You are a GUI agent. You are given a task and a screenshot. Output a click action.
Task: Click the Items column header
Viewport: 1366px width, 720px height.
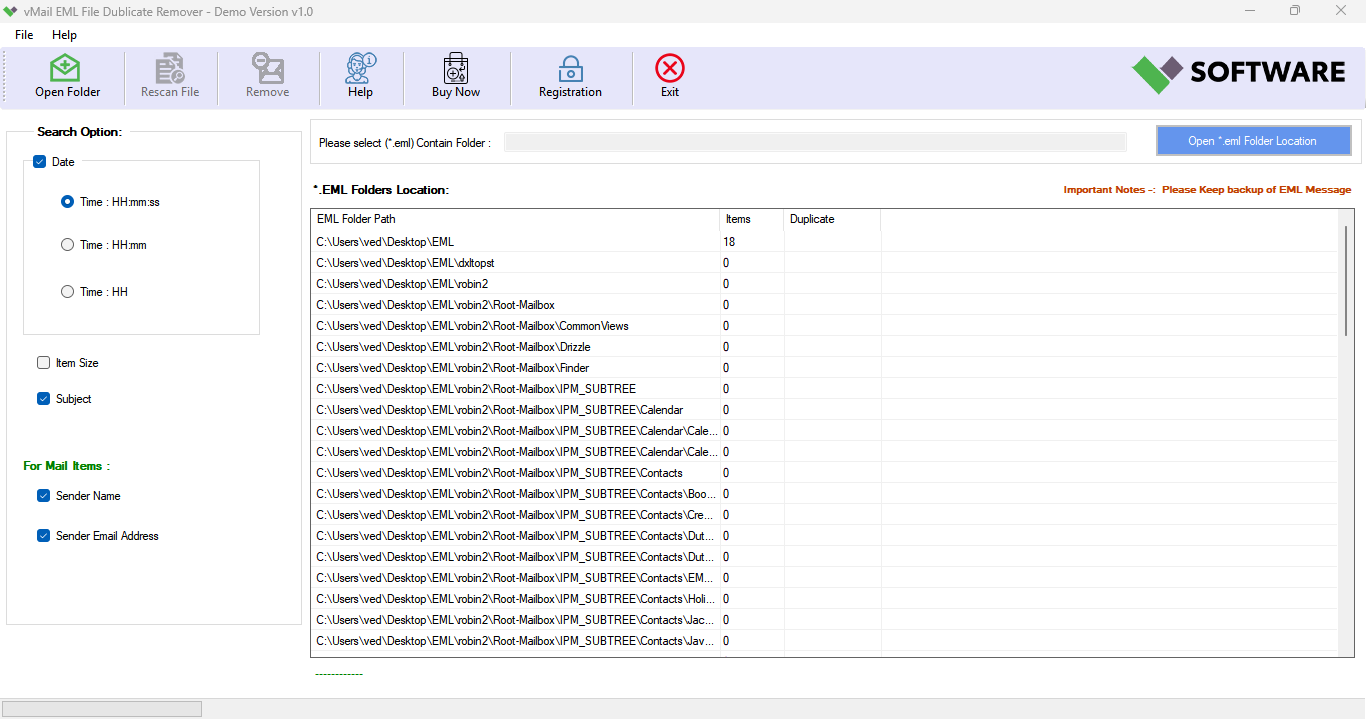tap(752, 219)
